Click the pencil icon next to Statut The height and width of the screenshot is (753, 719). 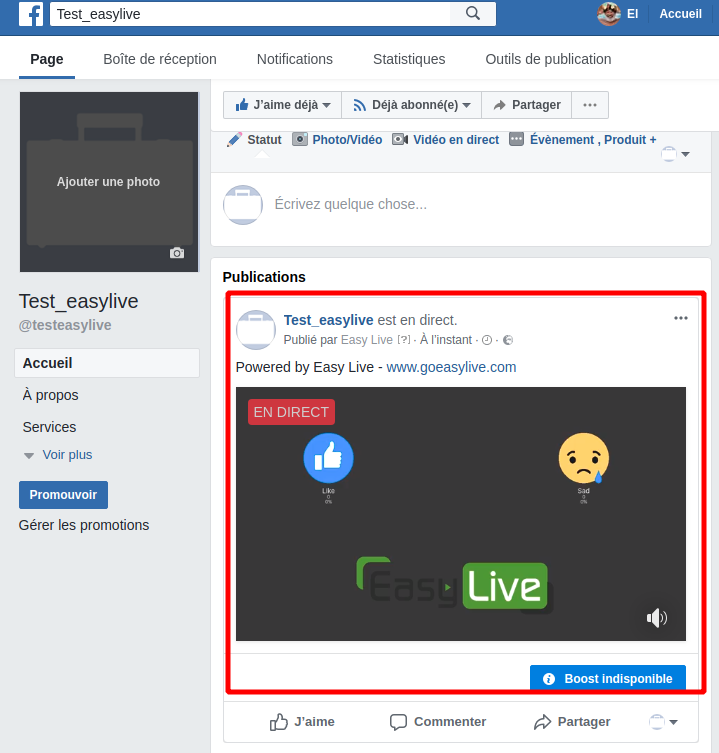(234, 140)
